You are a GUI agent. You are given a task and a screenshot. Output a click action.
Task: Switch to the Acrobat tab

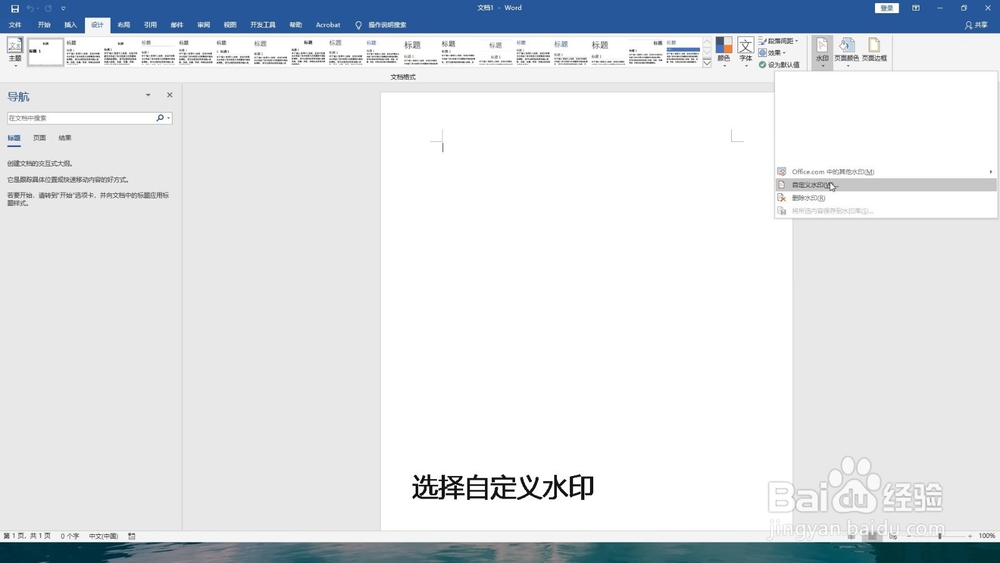point(328,25)
